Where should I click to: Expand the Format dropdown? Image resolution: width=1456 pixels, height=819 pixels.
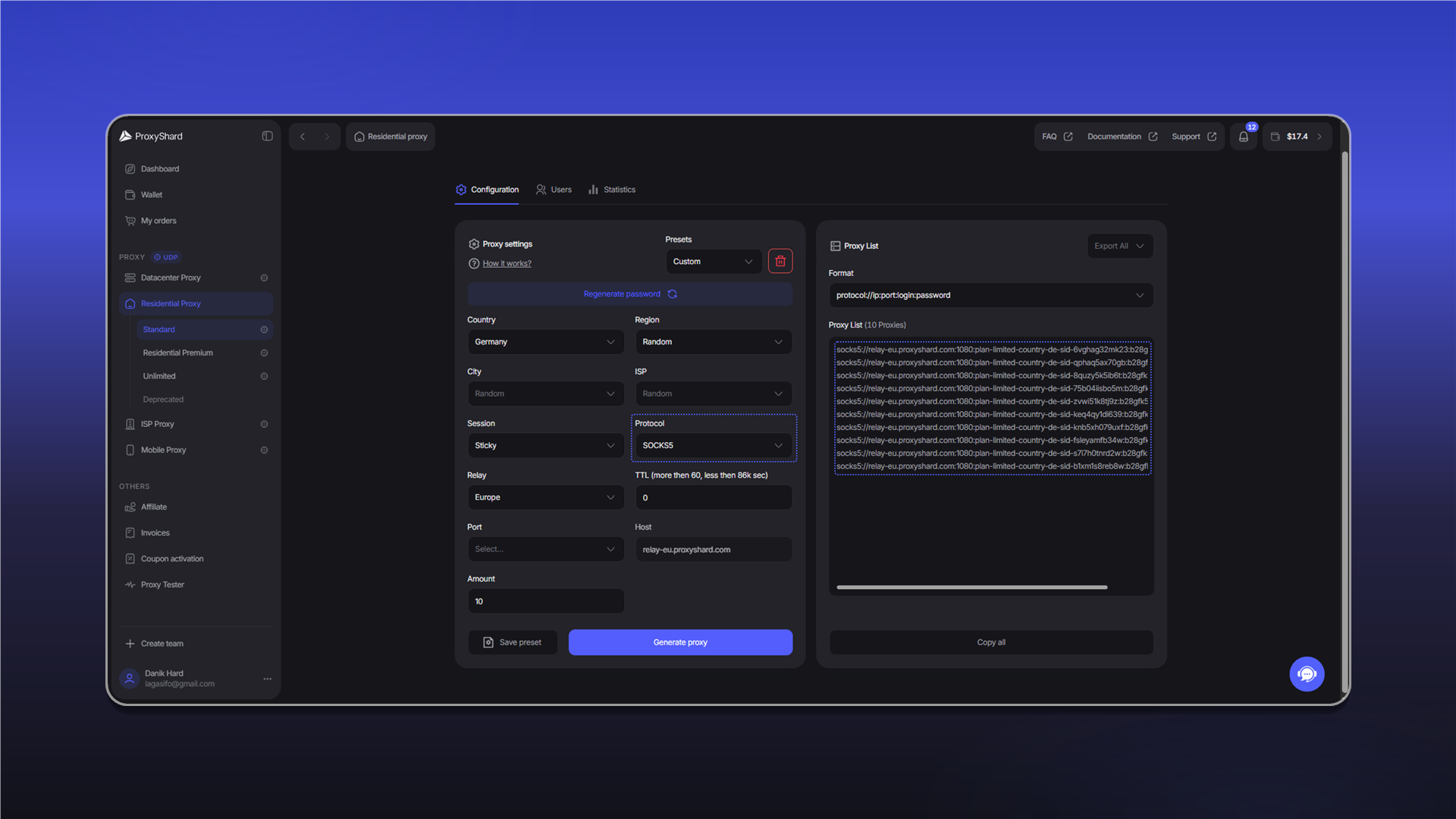990,295
